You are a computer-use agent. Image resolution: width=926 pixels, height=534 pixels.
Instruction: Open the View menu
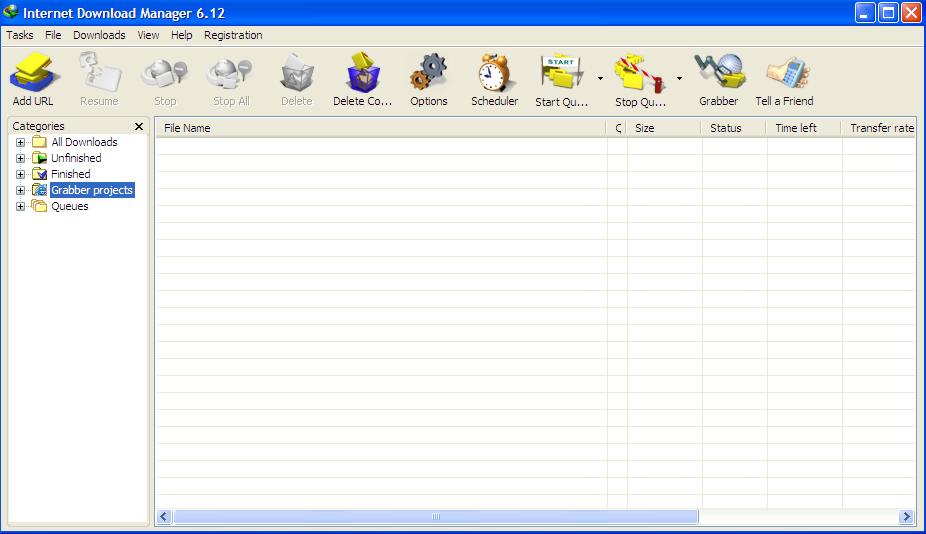(x=148, y=35)
